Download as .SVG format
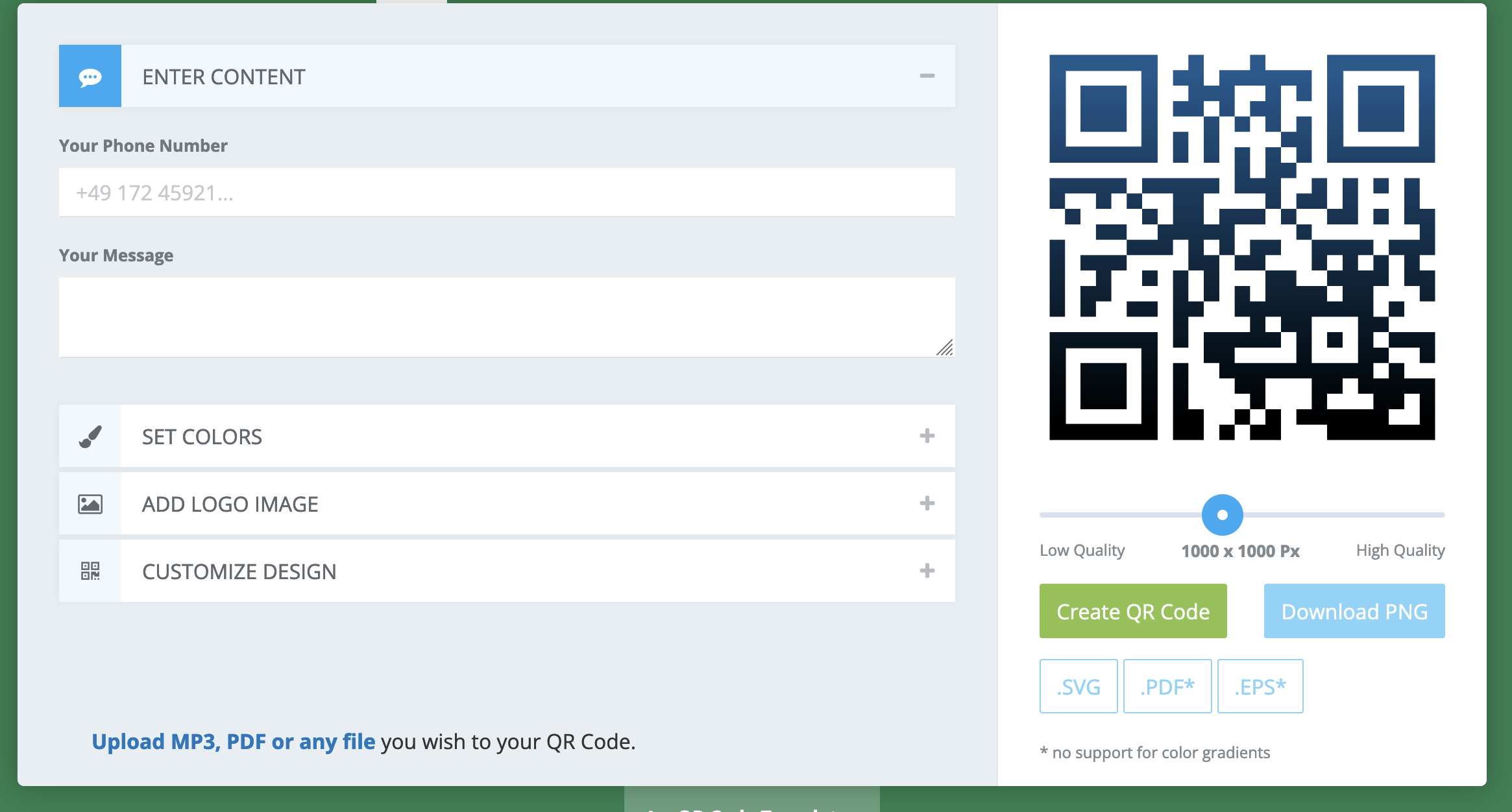 tap(1079, 686)
